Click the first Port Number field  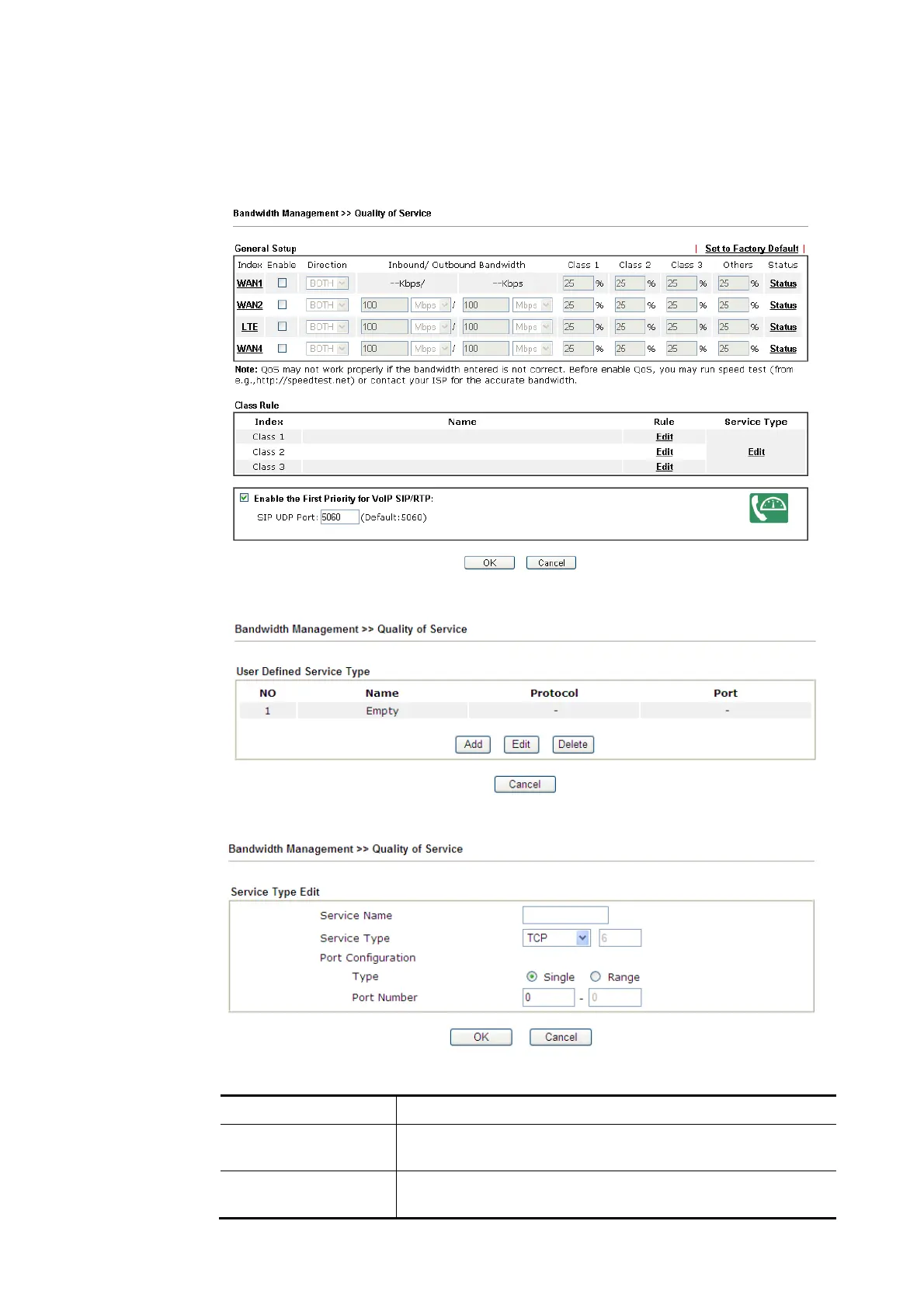(x=549, y=997)
